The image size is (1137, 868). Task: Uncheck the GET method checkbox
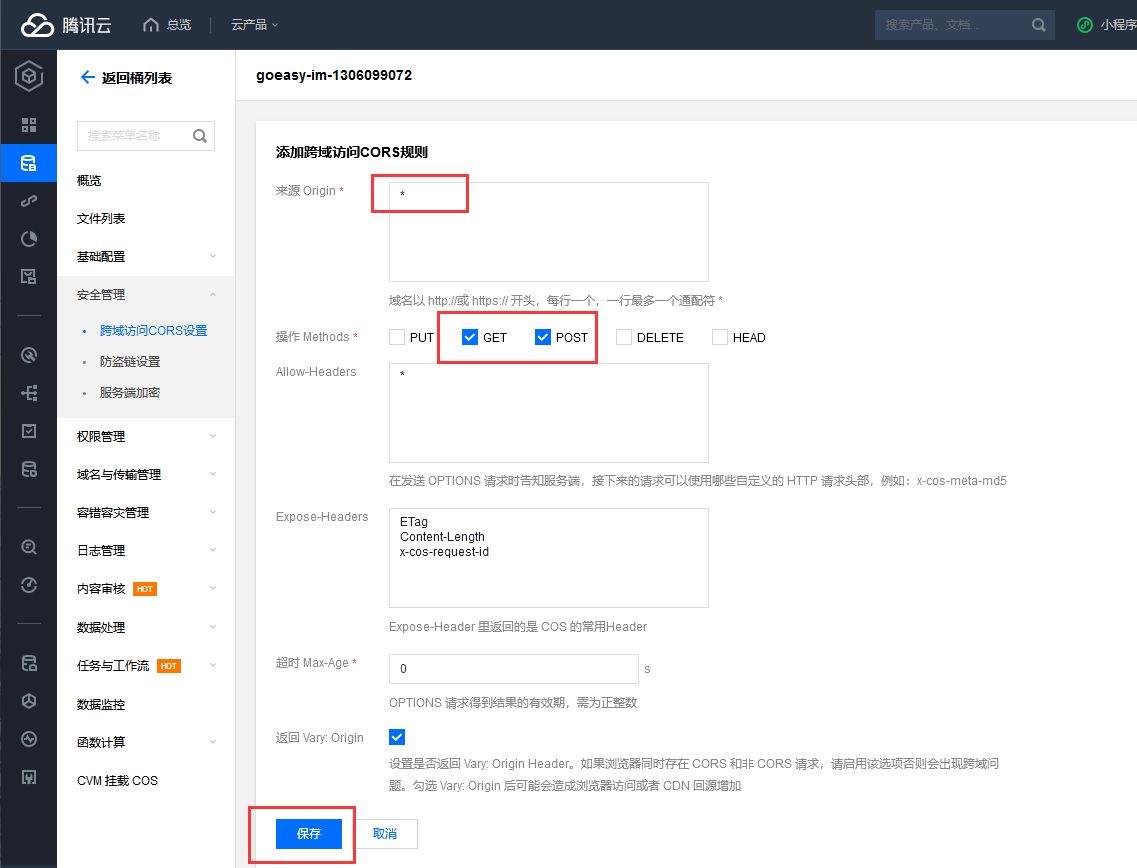(x=470, y=337)
